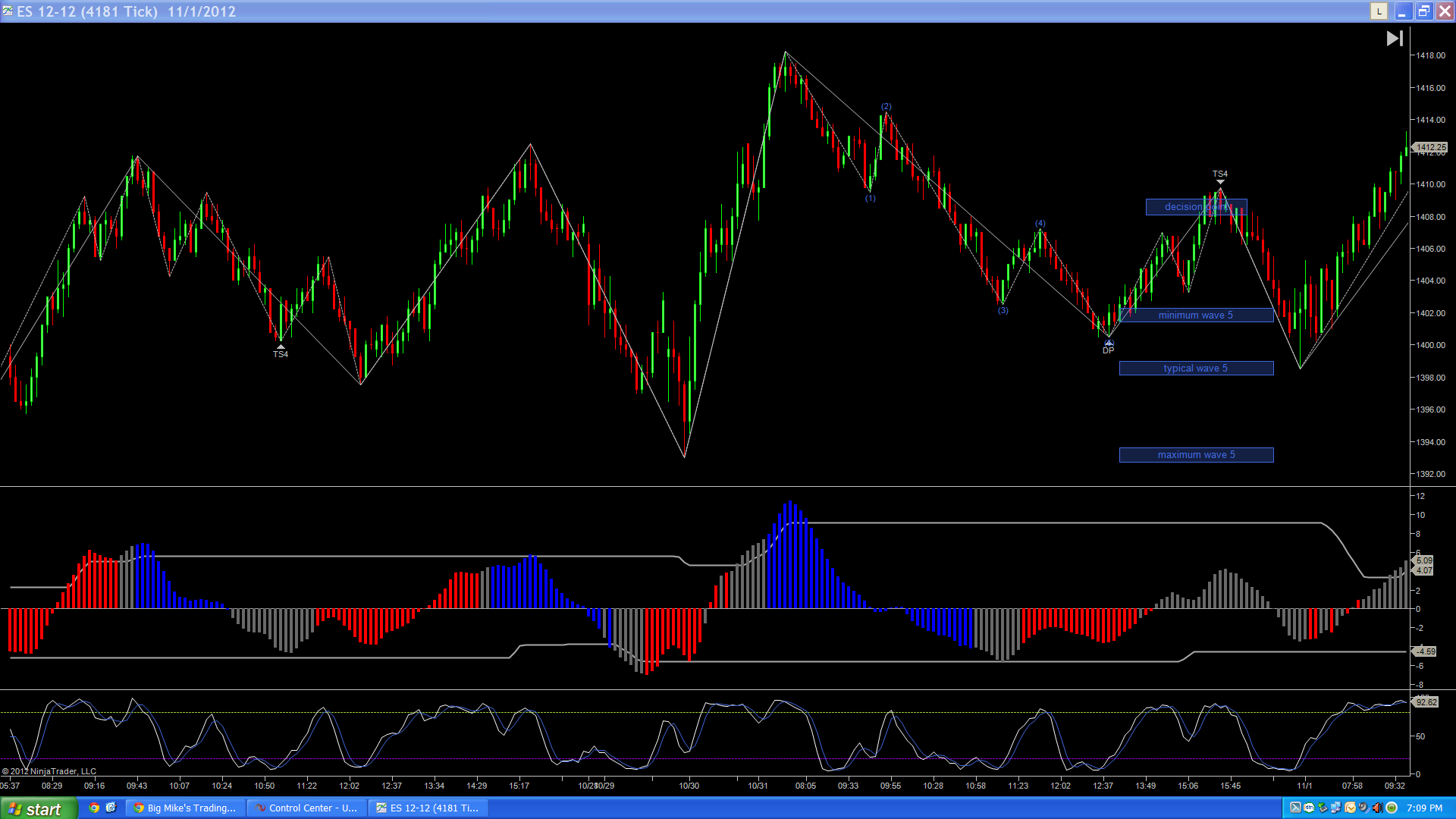Click the gray speaker tray icon
Viewport: 1456px width, 819px height.
[x=1363, y=808]
